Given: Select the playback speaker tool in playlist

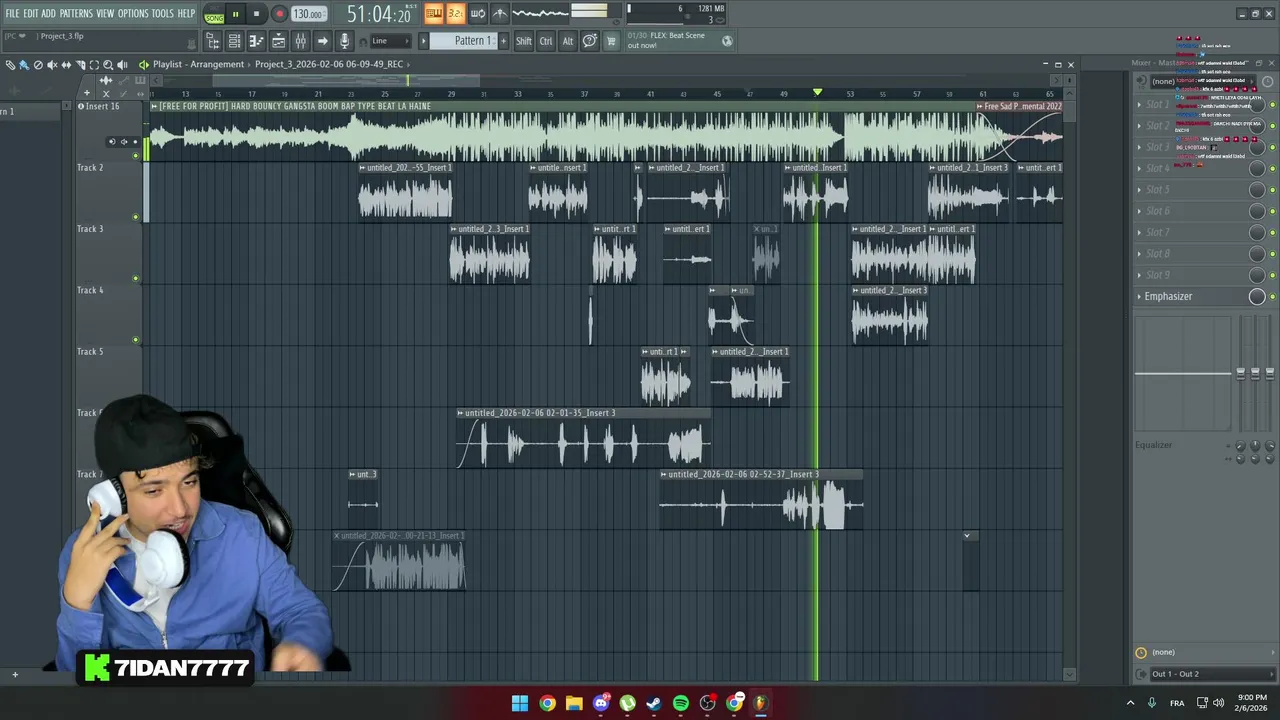Looking at the screenshot, I should [122, 65].
